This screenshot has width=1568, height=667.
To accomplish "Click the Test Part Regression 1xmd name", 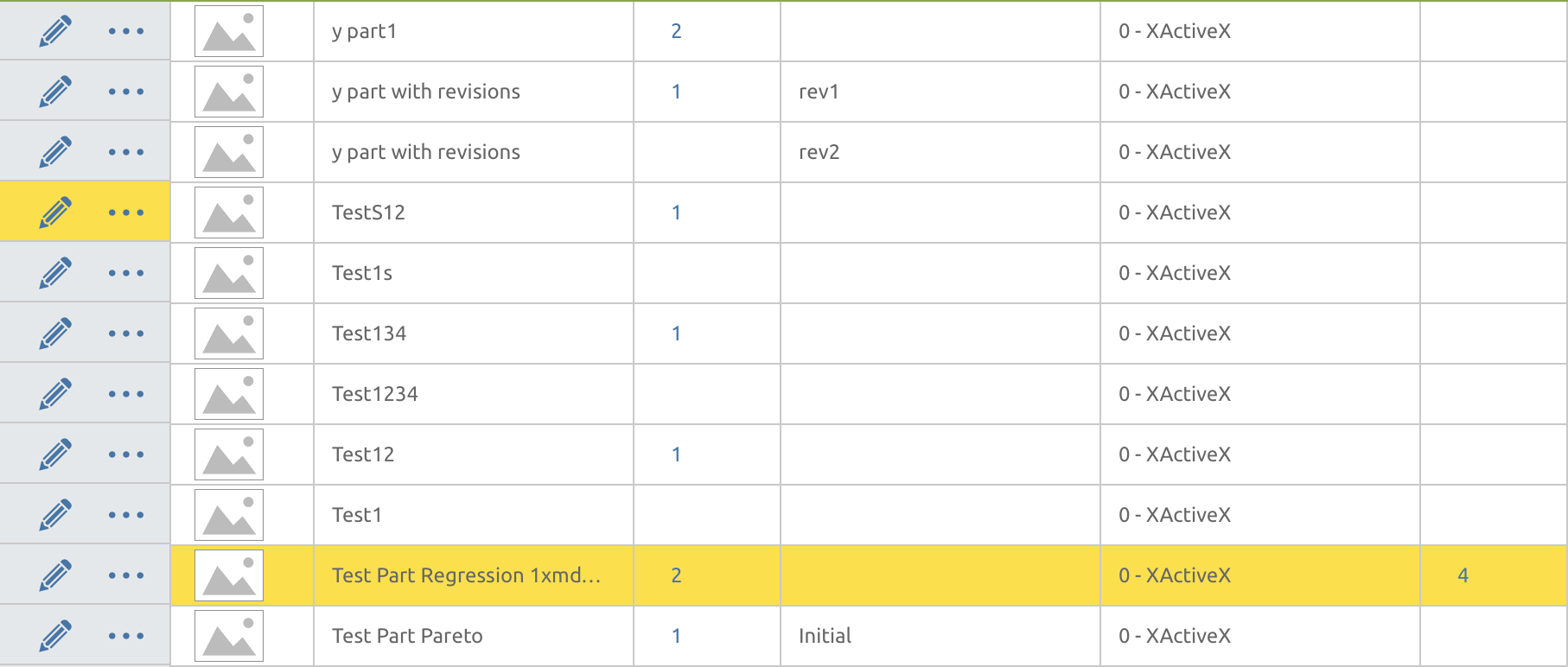I will point(466,575).
